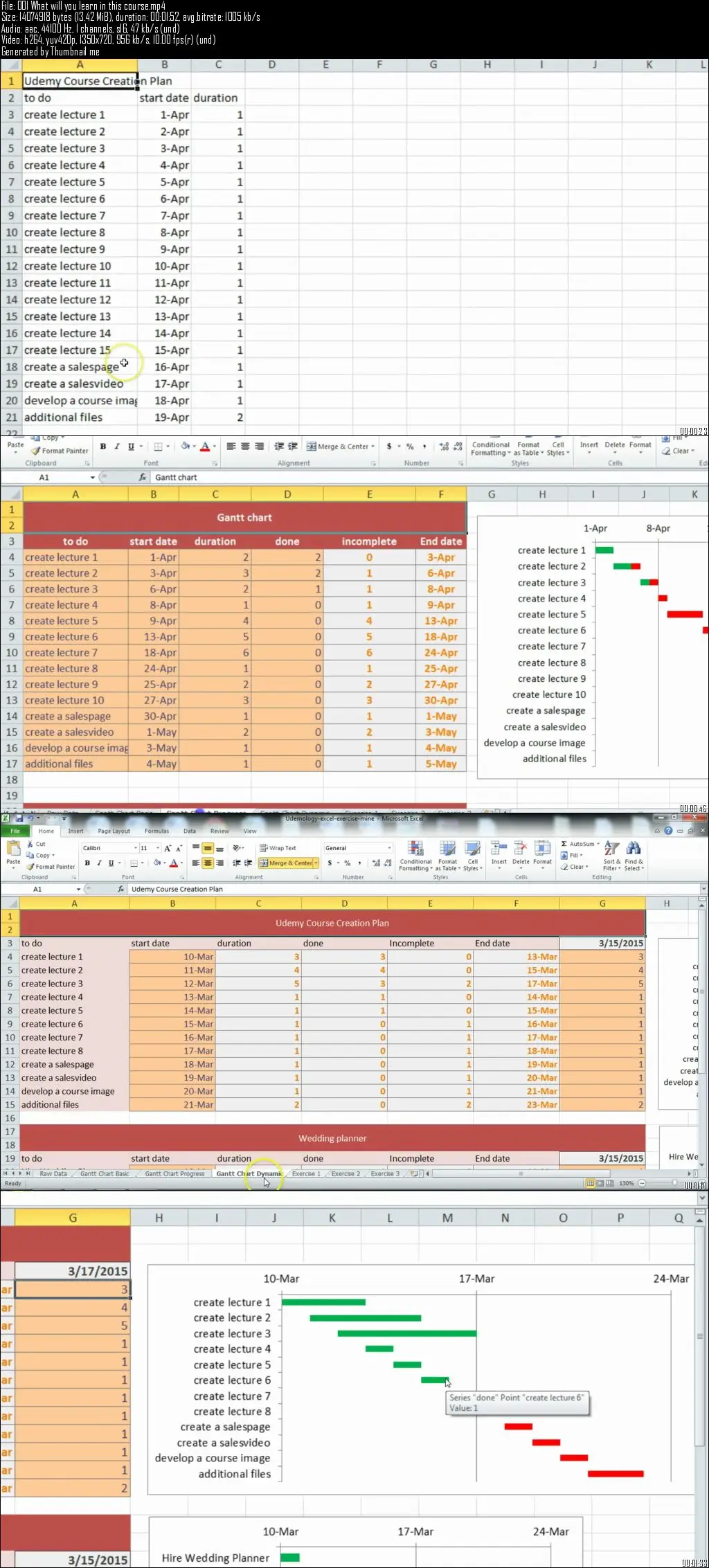Viewport: 709px width, 1568px height.
Task: Click Normal view icon in status bar
Action: (x=590, y=1183)
